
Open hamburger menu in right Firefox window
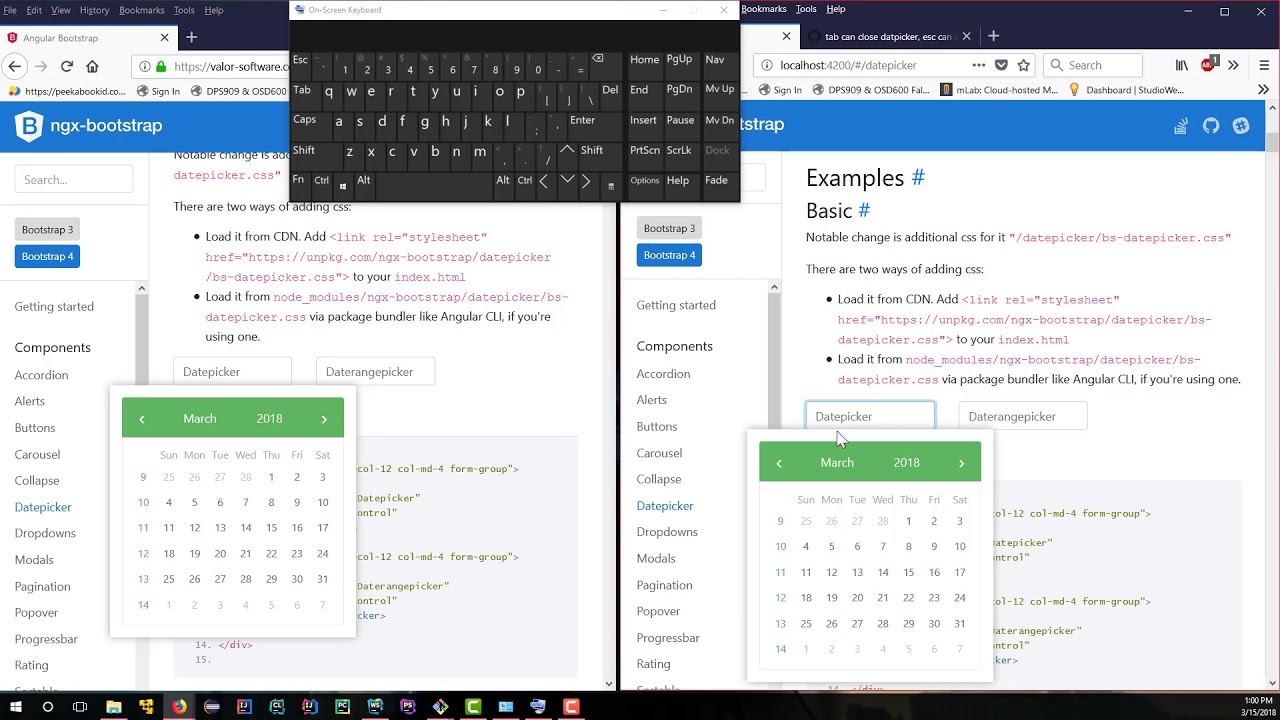click(x=1263, y=65)
